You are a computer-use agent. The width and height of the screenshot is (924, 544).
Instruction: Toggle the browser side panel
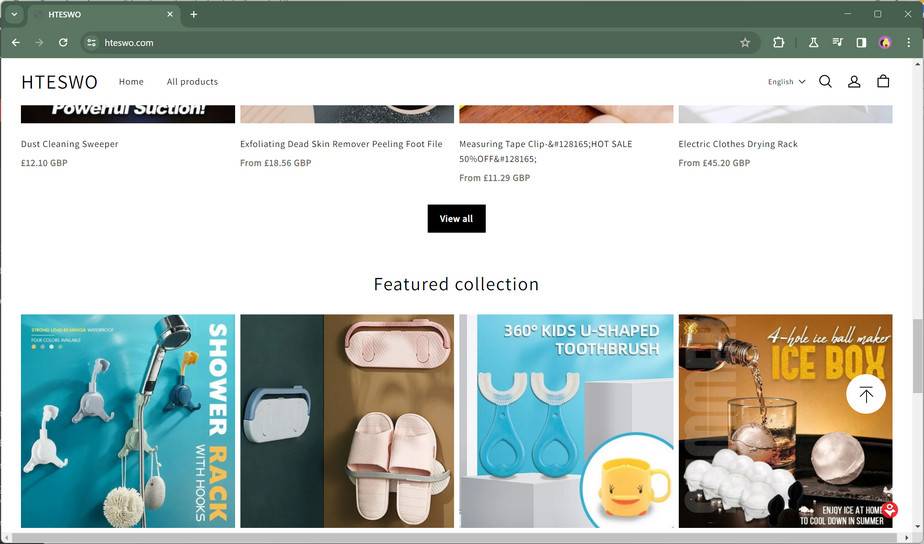861,43
